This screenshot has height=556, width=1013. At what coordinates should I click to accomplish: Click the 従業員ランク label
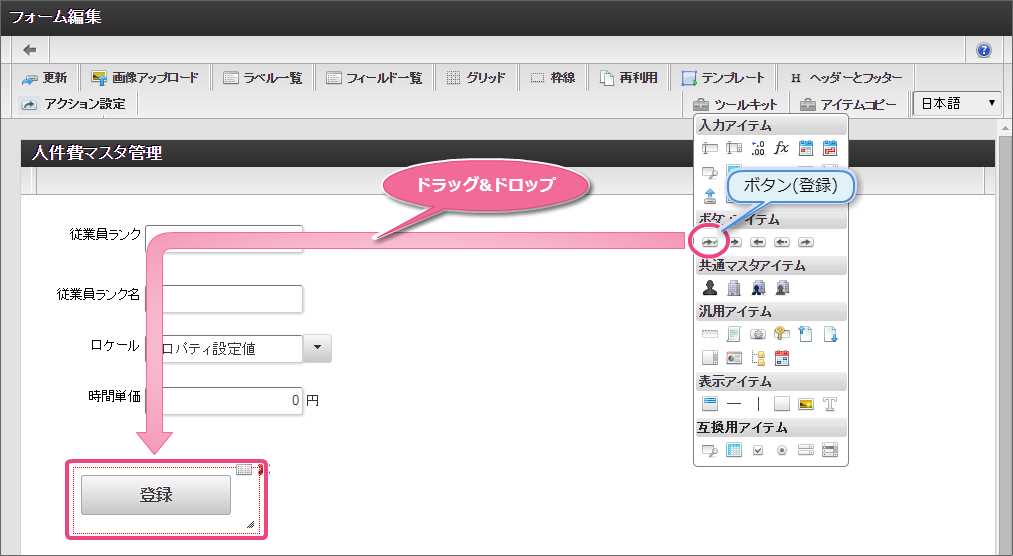click(x=105, y=234)
